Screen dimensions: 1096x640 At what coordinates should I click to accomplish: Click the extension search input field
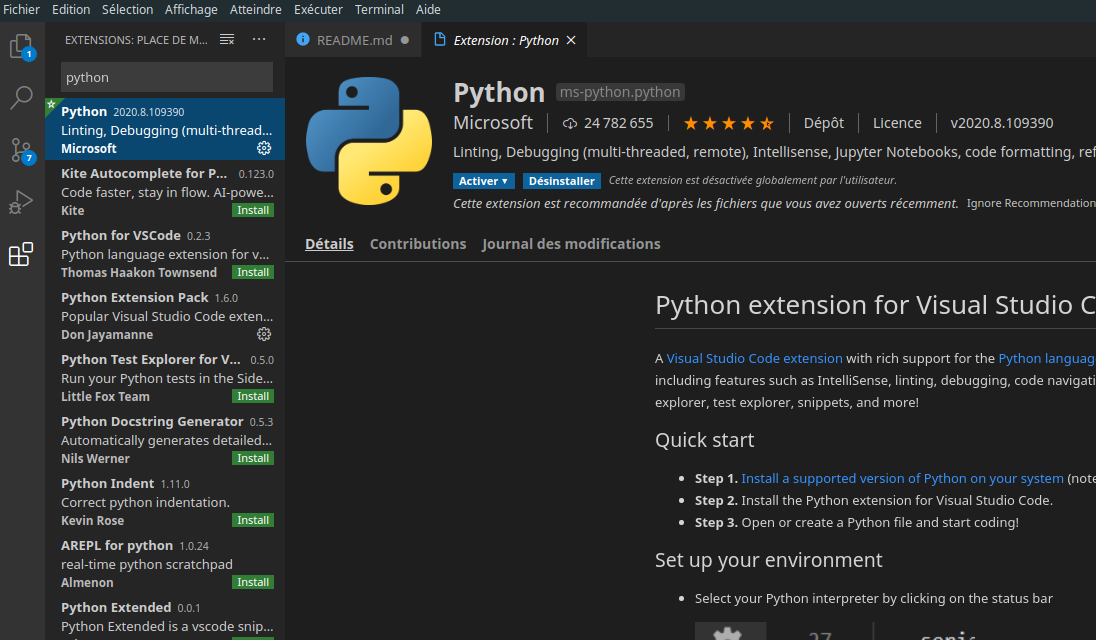point(167,77)
